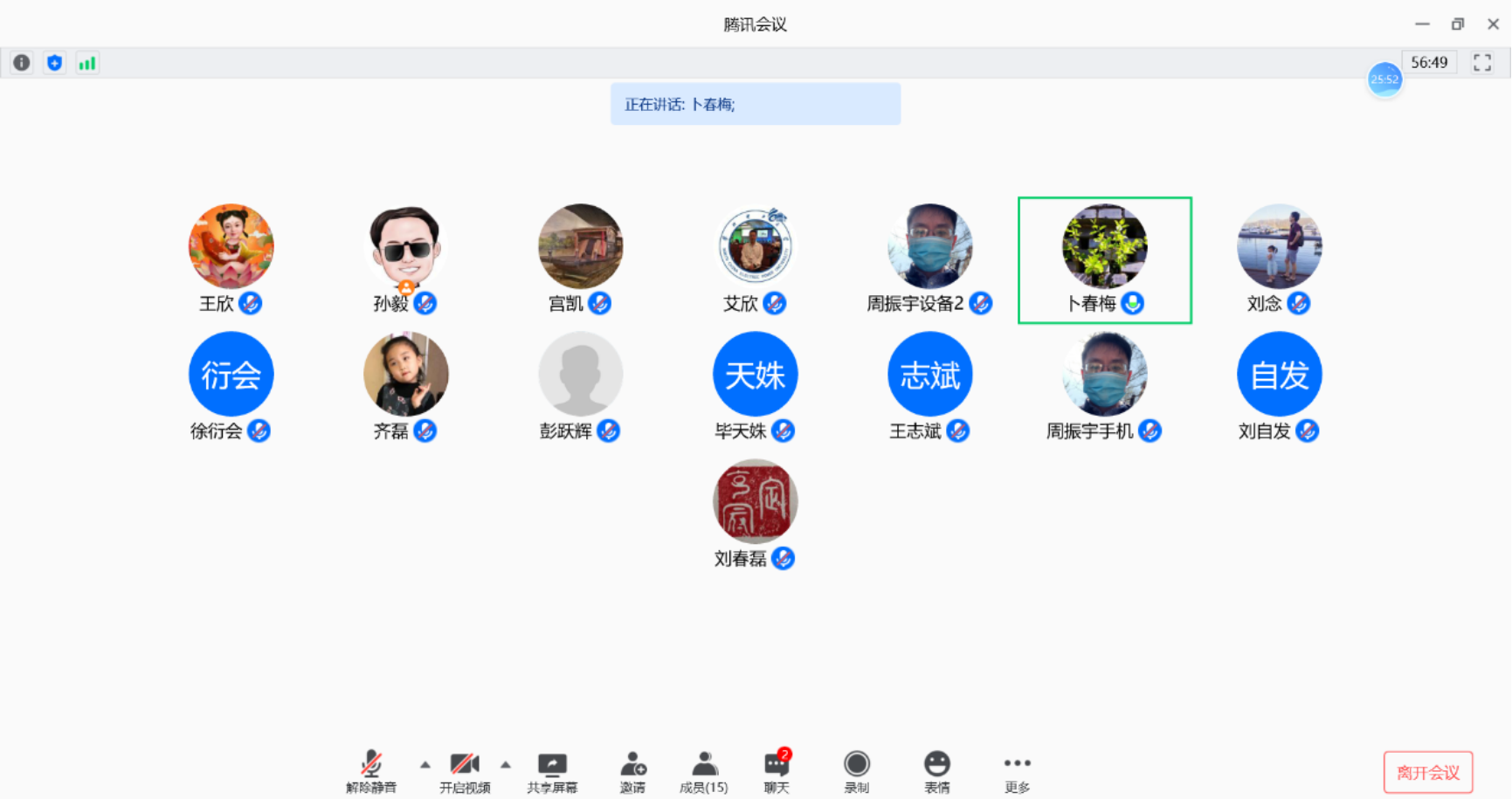Start Recording (录制) the meeting
The height and width of the screenshot is (799, 1512).
(x=856, y=772)
